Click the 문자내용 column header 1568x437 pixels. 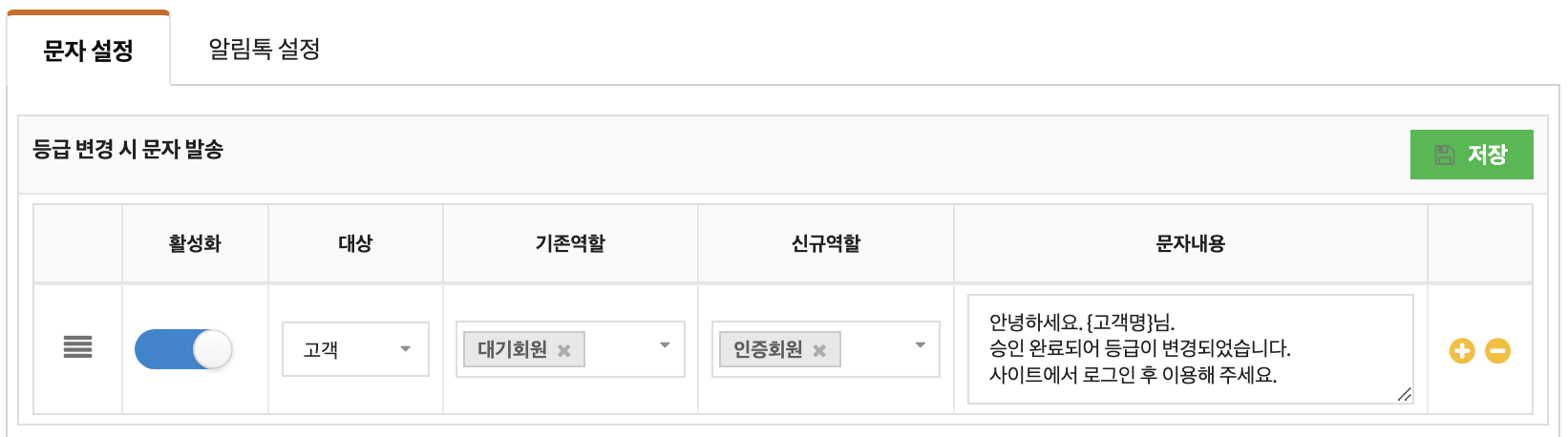tap(1191, 243)
